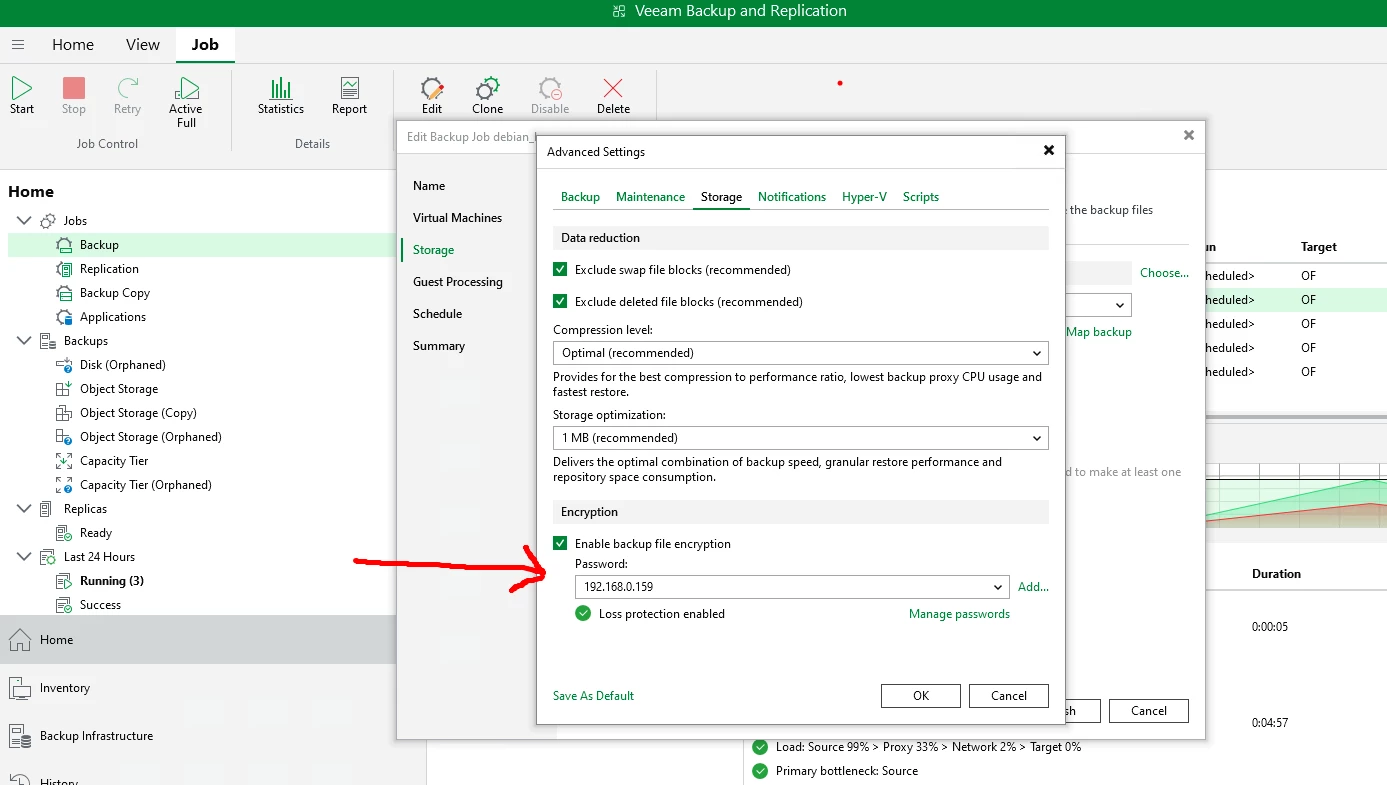
Task: Open job Statistics
Action: click(280, 96)
